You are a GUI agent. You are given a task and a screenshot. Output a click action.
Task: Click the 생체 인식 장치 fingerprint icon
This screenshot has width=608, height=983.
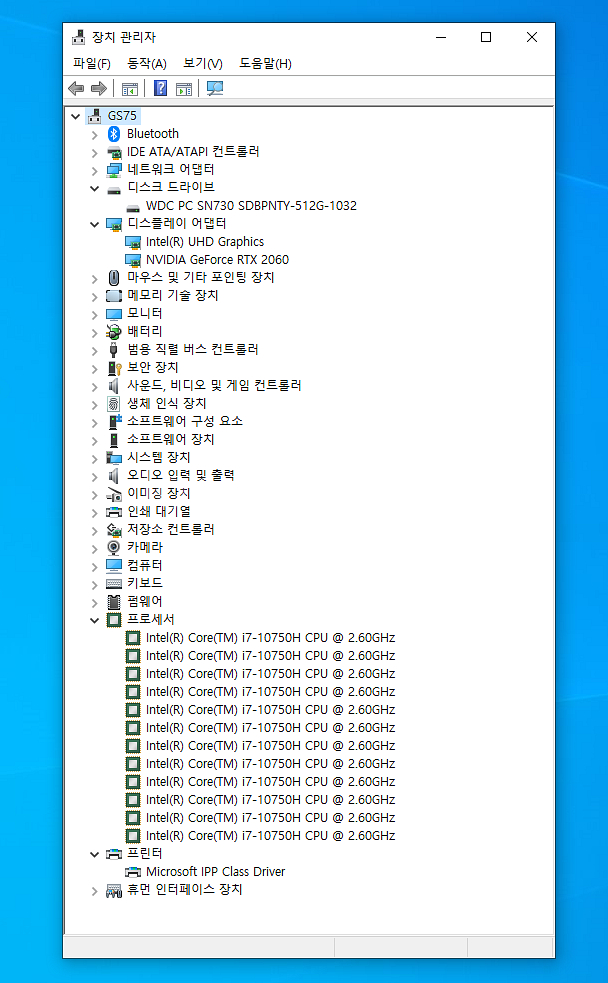(113, 403)
